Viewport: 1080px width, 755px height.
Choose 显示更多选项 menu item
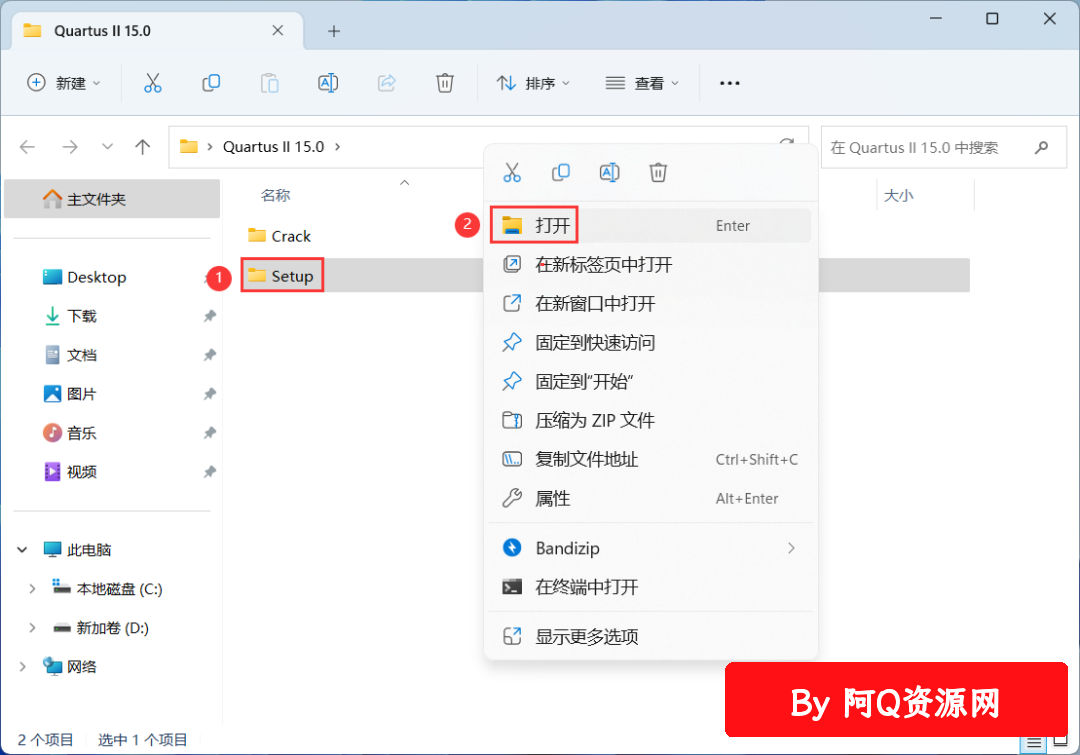click(650, 637)
